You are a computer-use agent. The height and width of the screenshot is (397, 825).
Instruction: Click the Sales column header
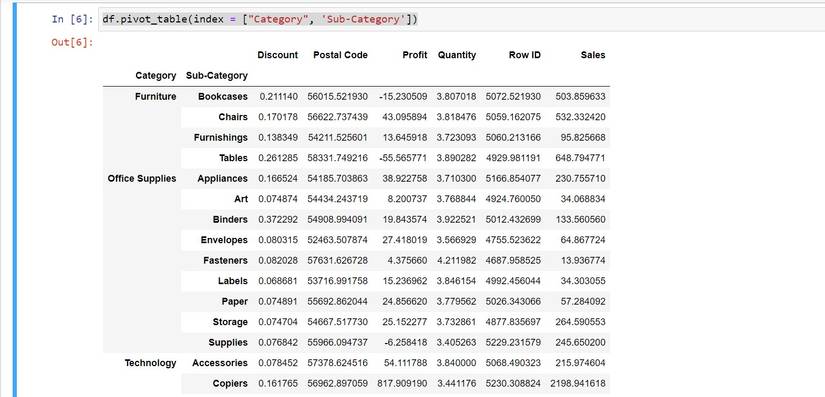(x=593, y=55)
